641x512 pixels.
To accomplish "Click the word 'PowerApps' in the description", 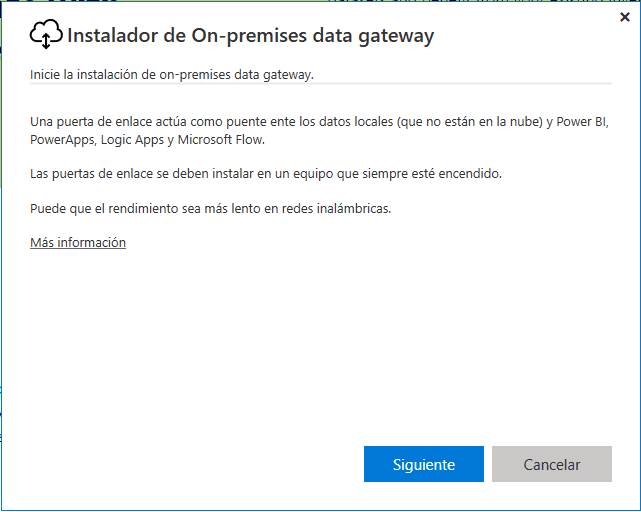I will pos(62,140).
